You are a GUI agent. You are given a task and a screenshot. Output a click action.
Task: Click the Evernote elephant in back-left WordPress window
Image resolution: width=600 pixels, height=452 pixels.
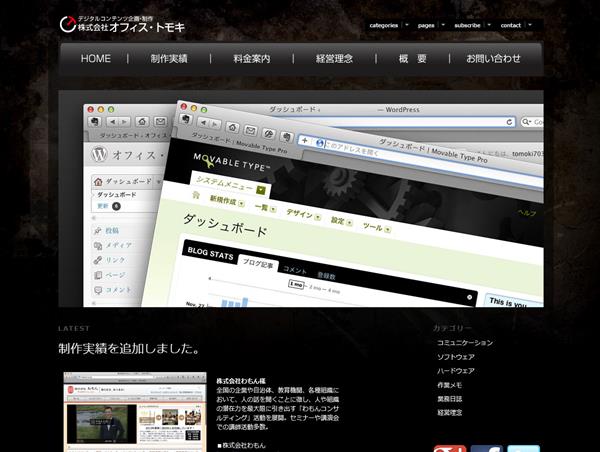pyautogui.click(x=95, y=122)
